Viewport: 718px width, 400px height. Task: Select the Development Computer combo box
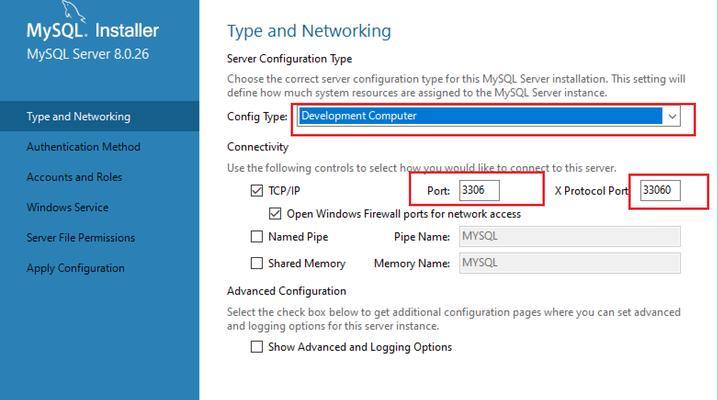click(489, 116)
